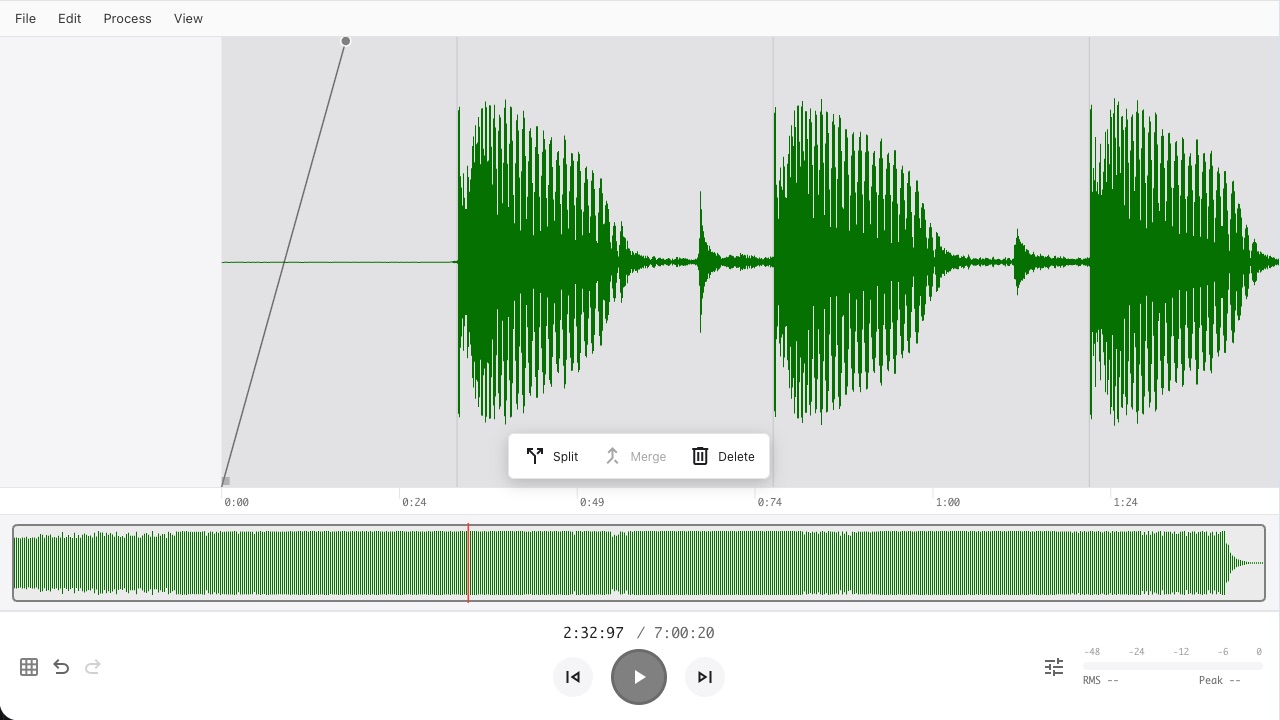Open the mixer sliders settings icon

(1054, 667)
